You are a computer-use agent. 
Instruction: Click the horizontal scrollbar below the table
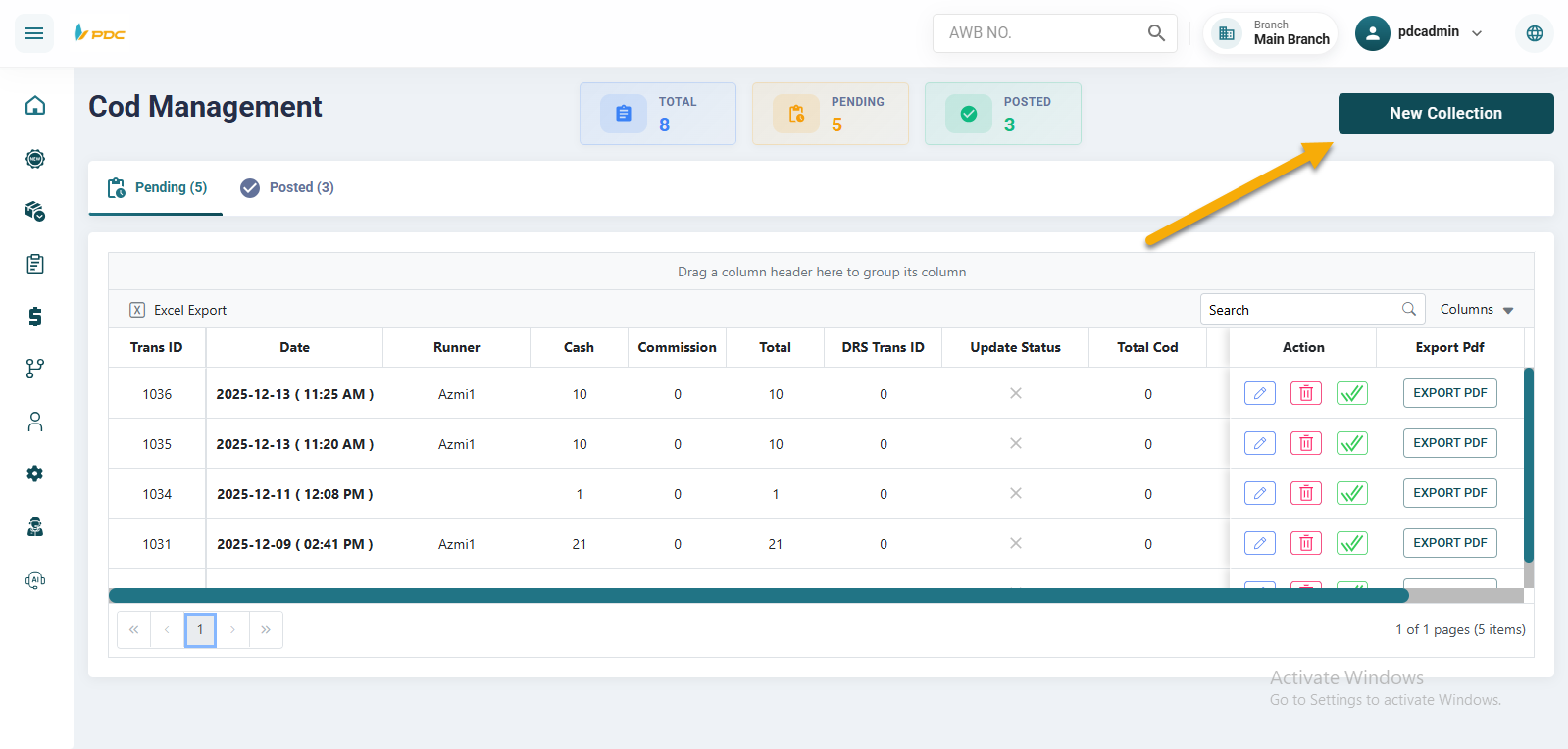click(757, 596)
